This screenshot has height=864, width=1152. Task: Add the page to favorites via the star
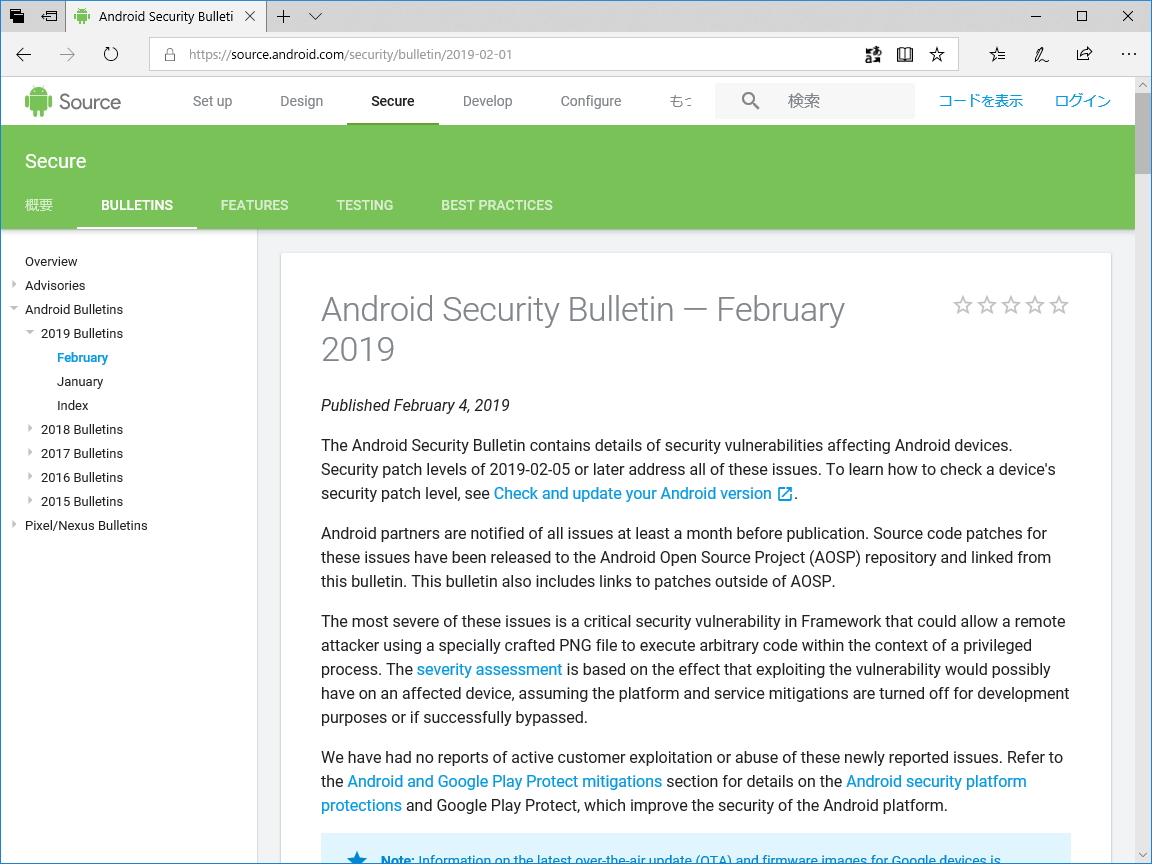937,54
